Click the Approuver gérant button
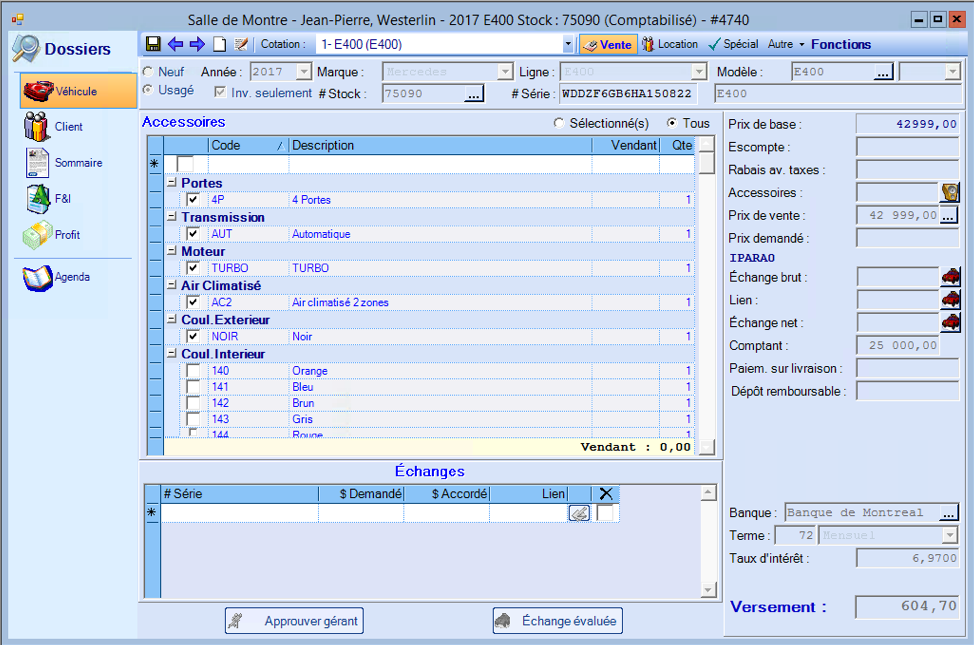The image size is (974, 645). tap(293, 621)
